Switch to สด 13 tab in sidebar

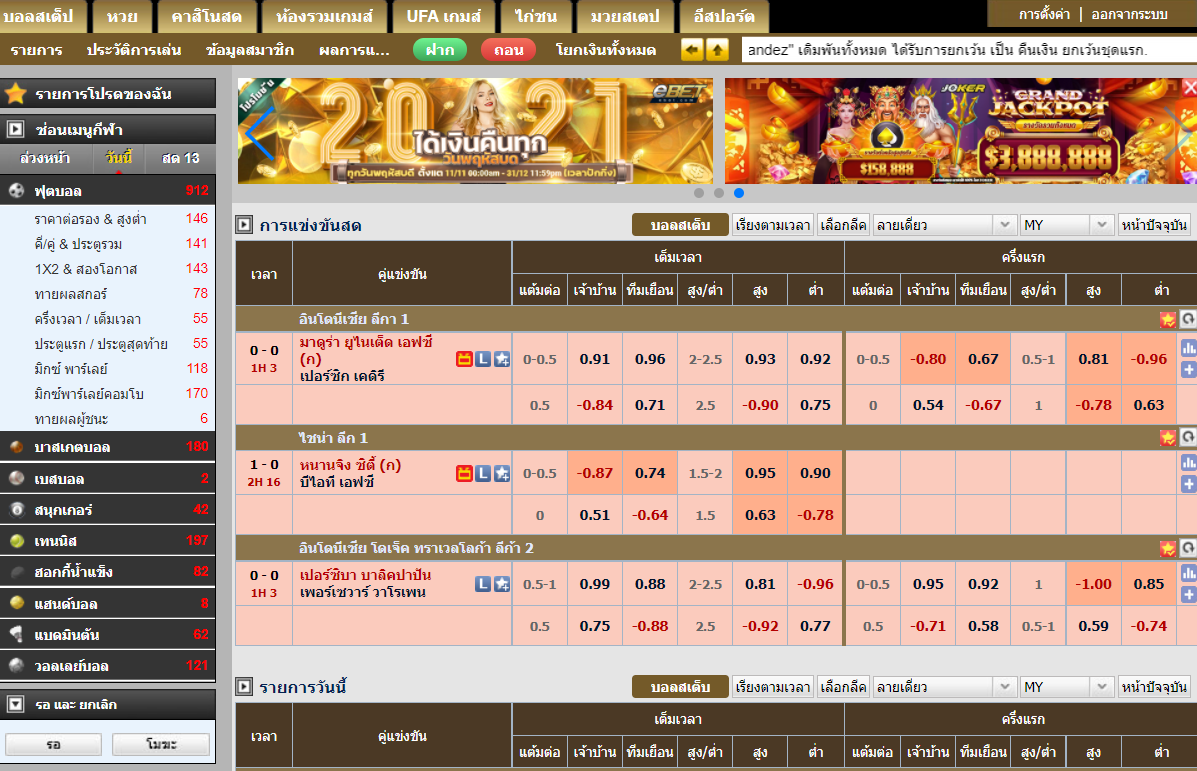(180, 158)
